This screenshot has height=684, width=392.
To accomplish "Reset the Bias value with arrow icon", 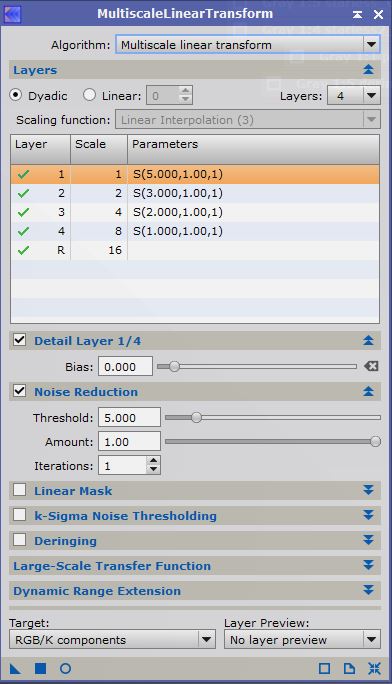I will [x=371, y=366].
